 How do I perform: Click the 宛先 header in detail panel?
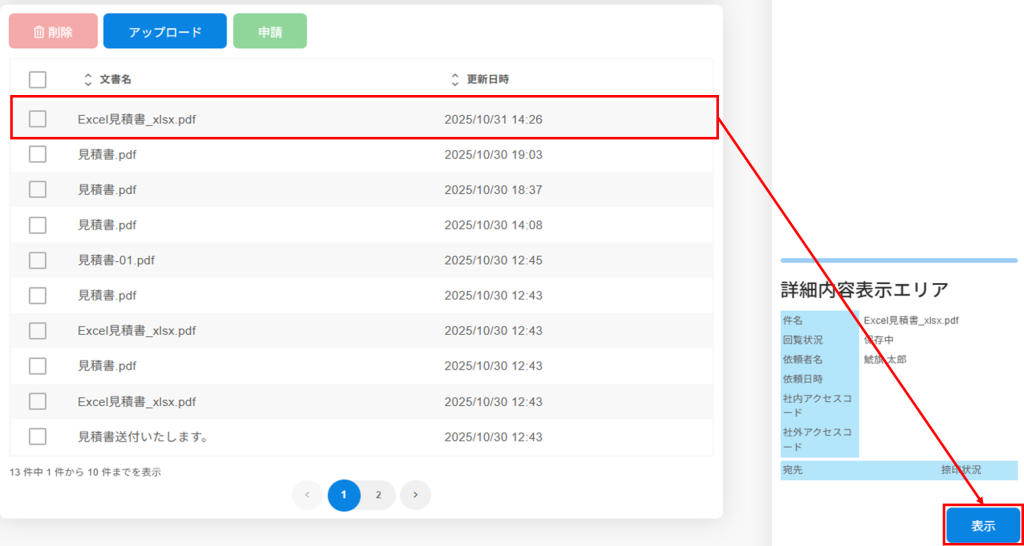point(792,469)
